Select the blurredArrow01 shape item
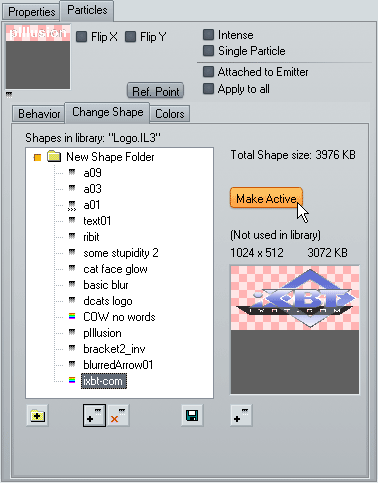 pyautogui.click(x=118, y=365)
